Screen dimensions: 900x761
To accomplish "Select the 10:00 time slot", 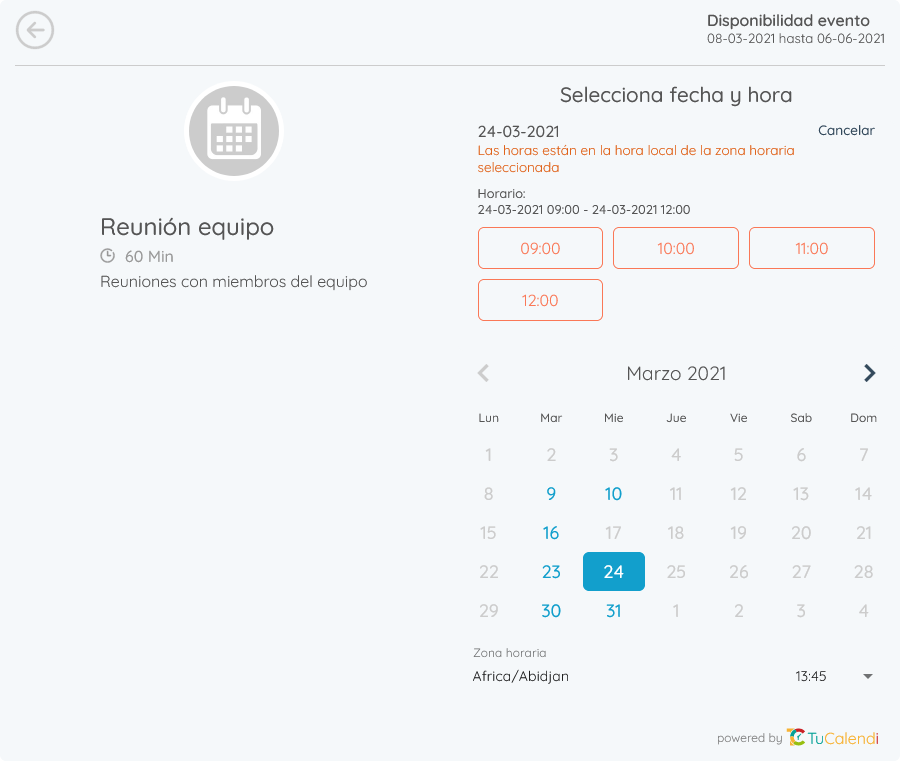I will (676, 248).
